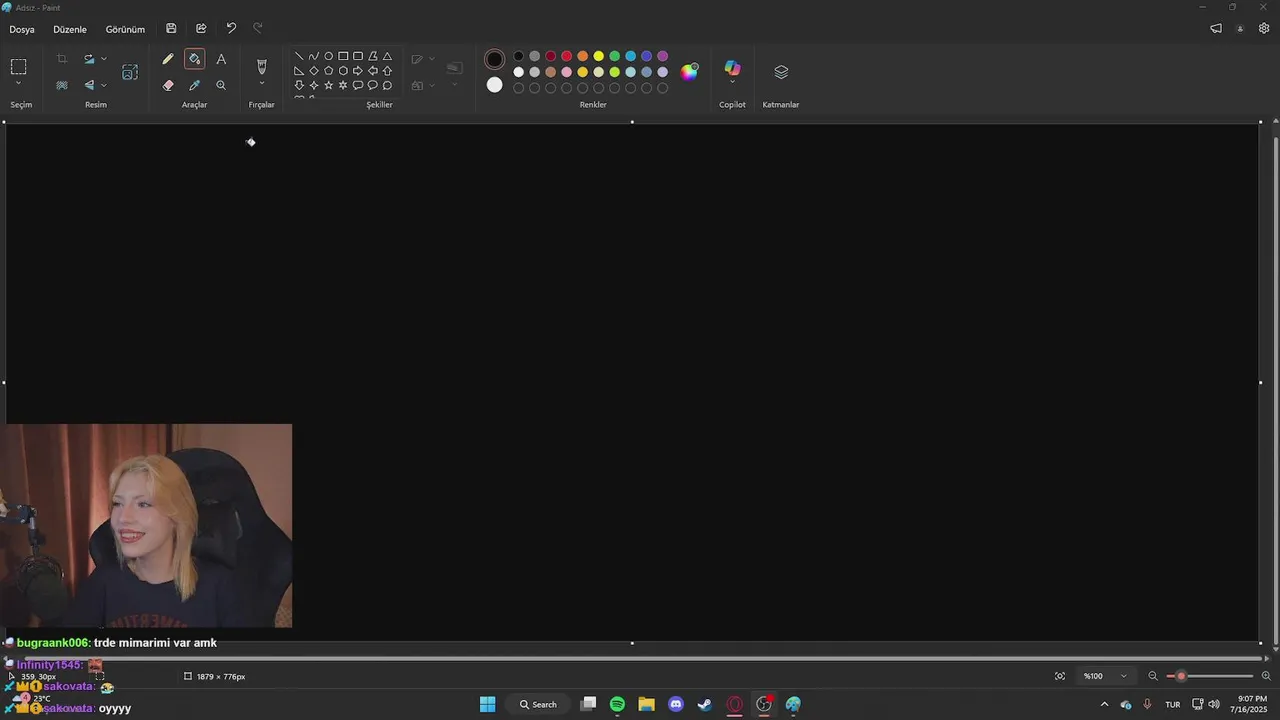Screen dimensions: 1280x720
Task: Select the Magnifier tool
Action: click(221, 85)
